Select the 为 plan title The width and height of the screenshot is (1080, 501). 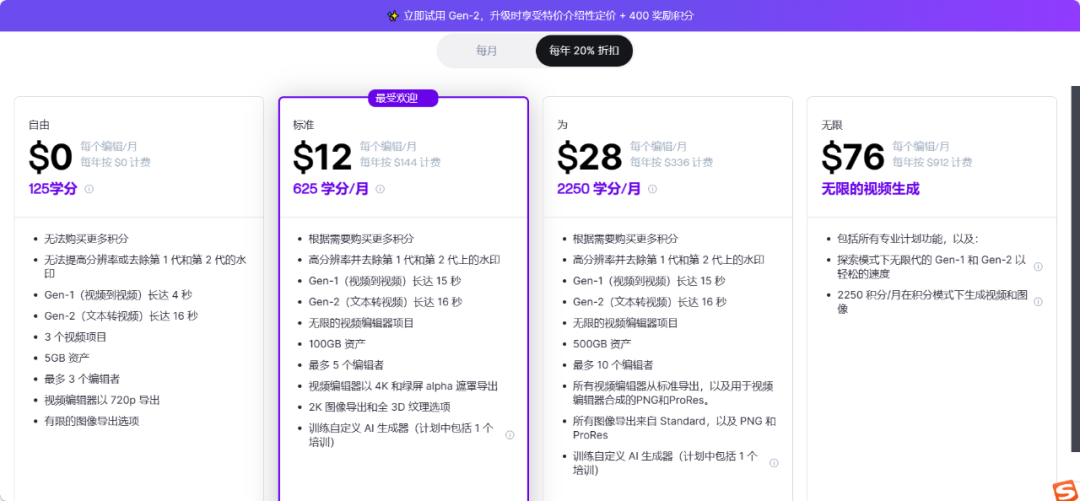tap(562, 125)
